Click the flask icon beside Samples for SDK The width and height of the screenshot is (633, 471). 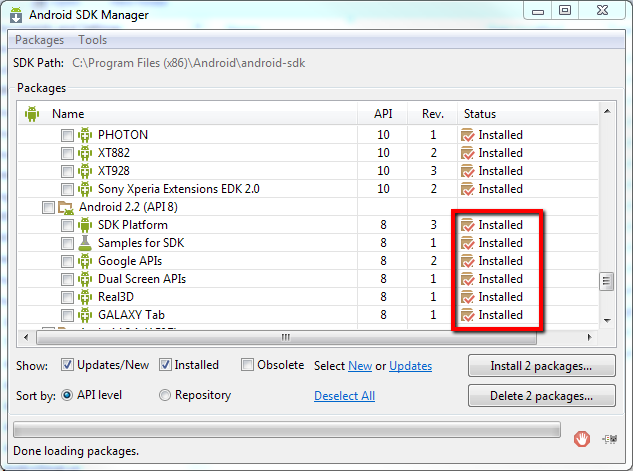[85, 243]
